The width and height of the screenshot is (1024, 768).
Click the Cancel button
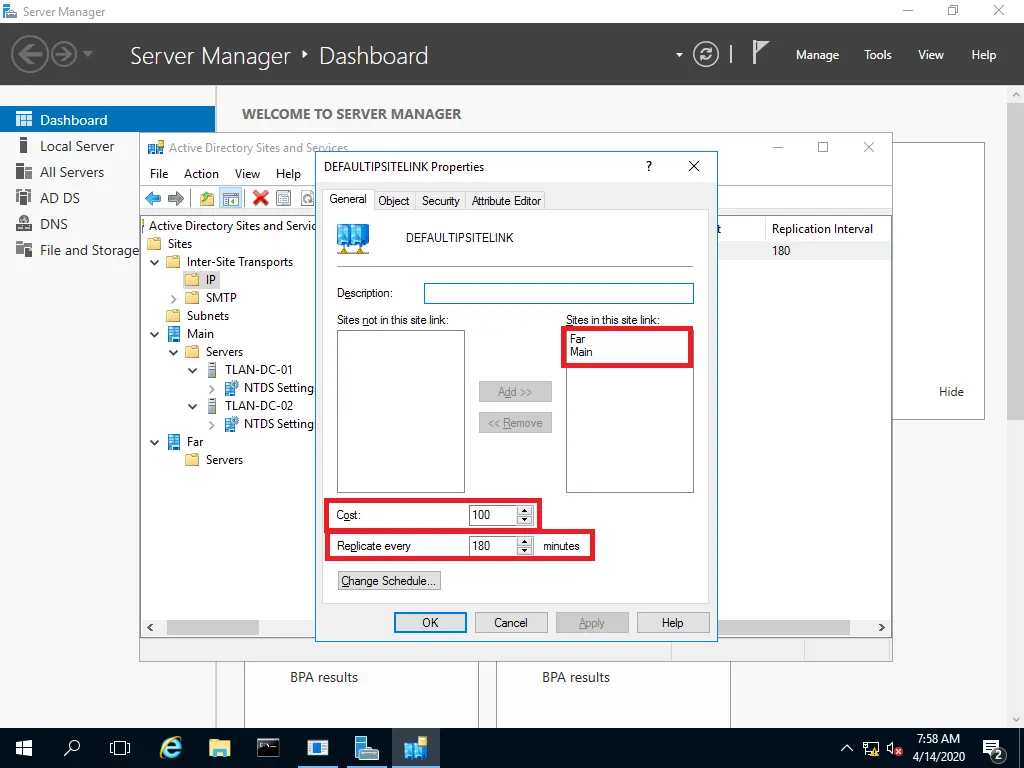pyautogui.click(x=511, y=622)
